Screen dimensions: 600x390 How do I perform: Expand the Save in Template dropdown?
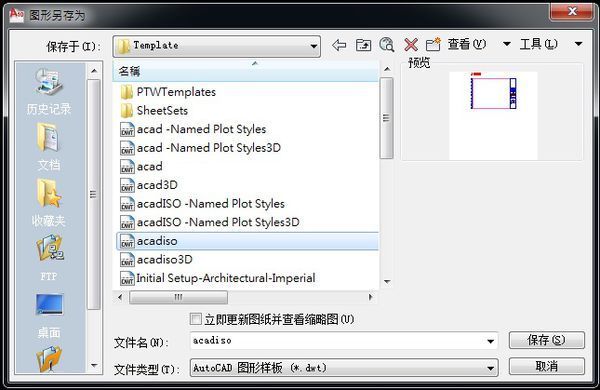click(x=313, y=47)
